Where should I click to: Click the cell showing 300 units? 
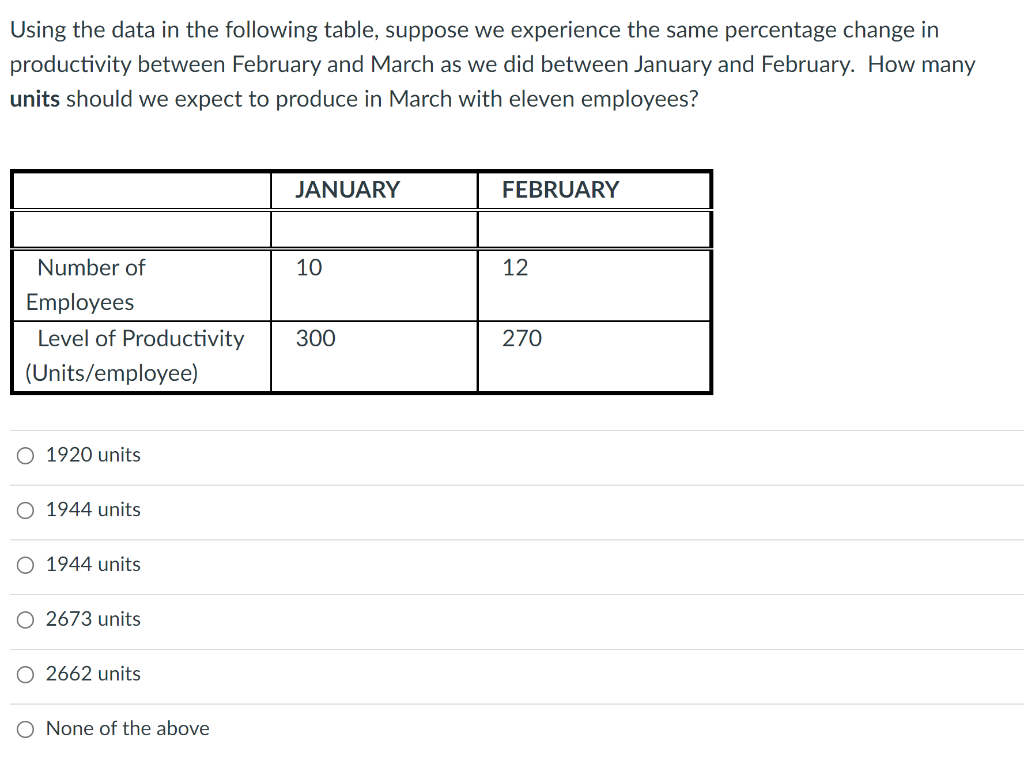[315, 339]
